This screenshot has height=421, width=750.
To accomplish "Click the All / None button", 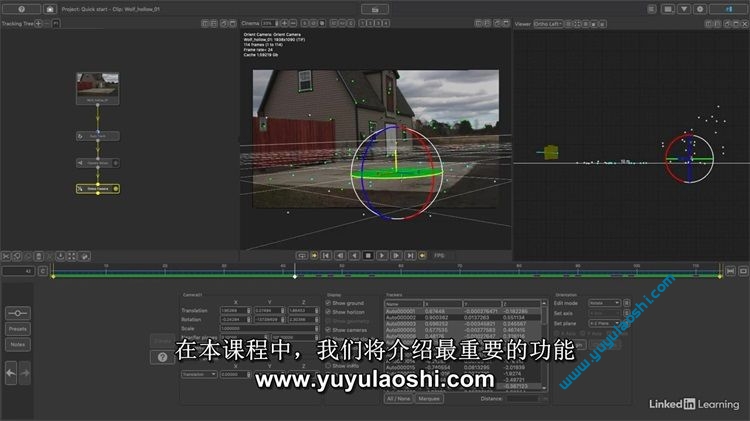I will [x=398, y=399].
